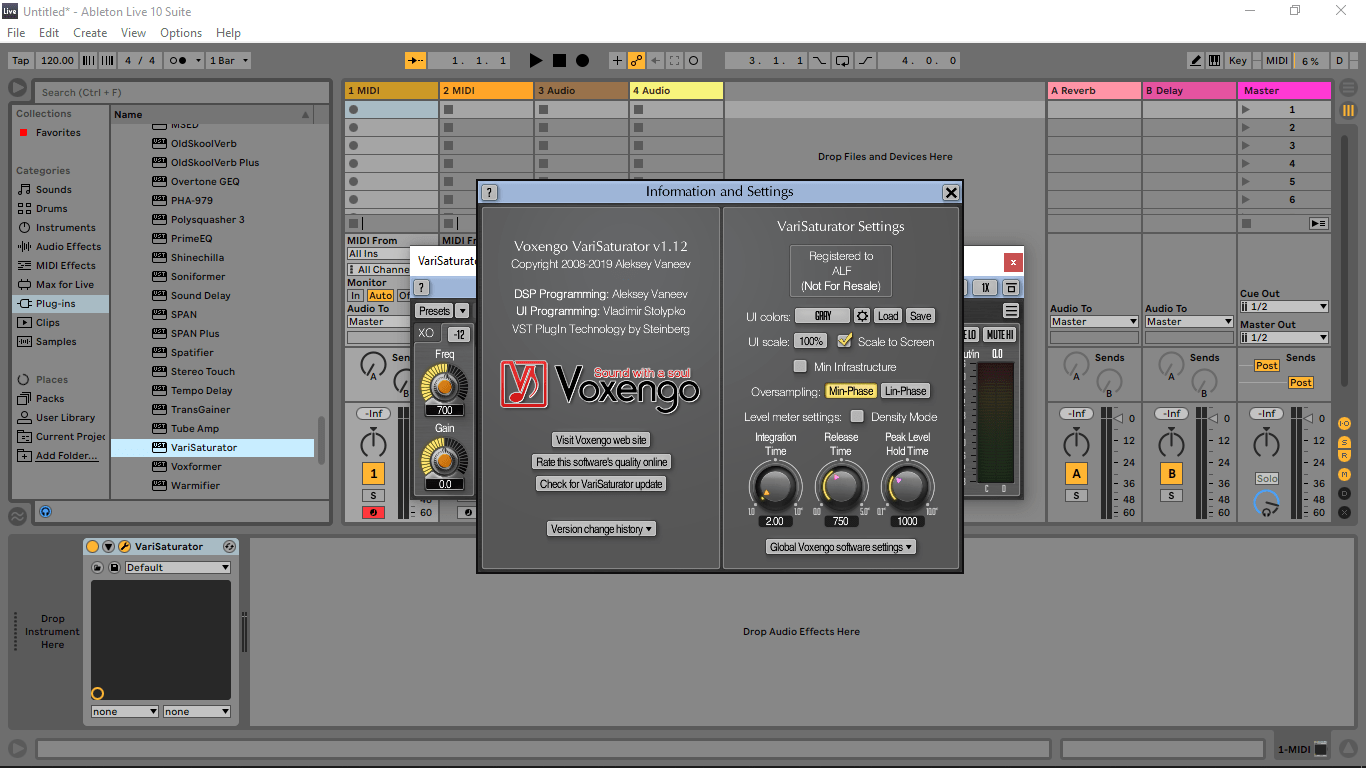Click the MIDI map mode switch
The height and width of the screenshot is (768, 1366).
(1277, 61)
